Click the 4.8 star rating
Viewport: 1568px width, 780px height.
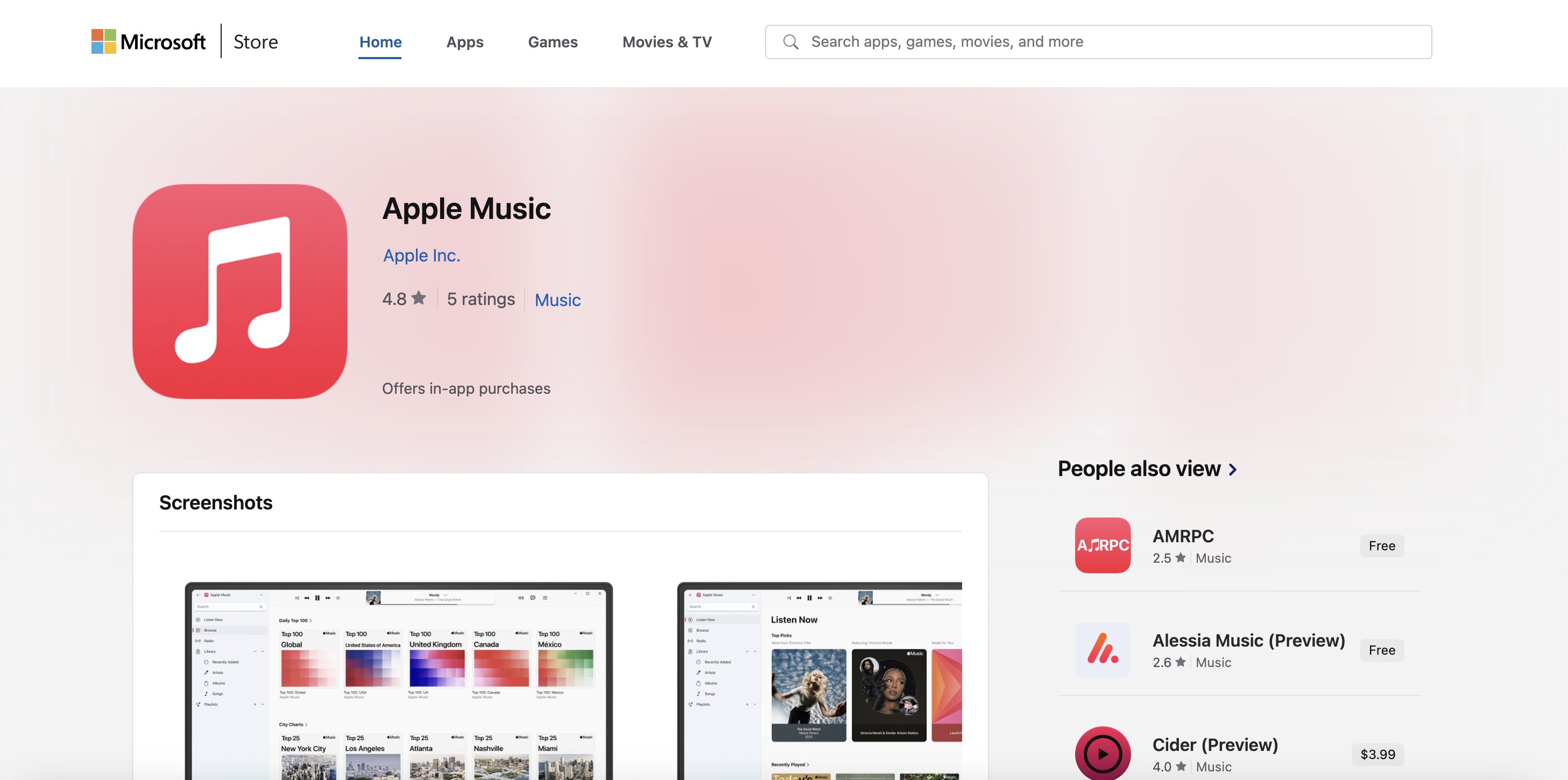pos(404,299)
